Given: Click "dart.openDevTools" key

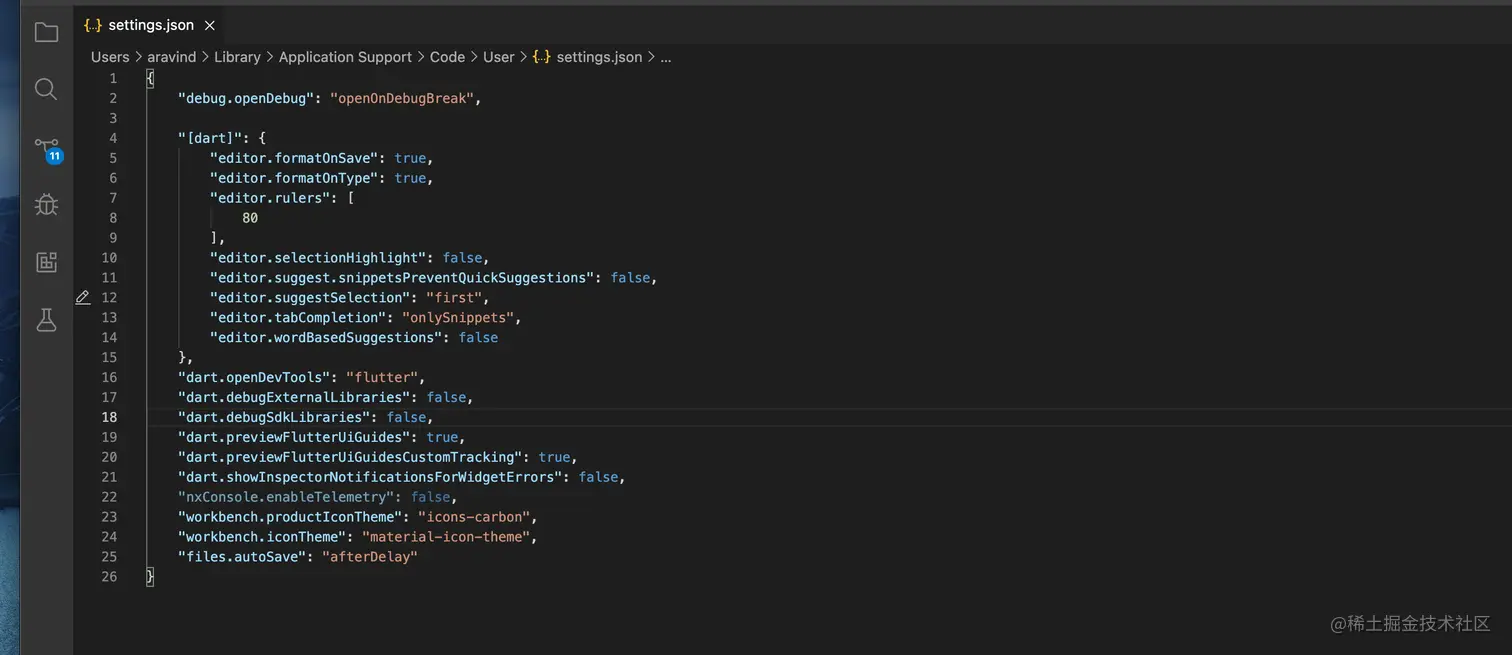Looking at the screenshot, I should point(254,378).
